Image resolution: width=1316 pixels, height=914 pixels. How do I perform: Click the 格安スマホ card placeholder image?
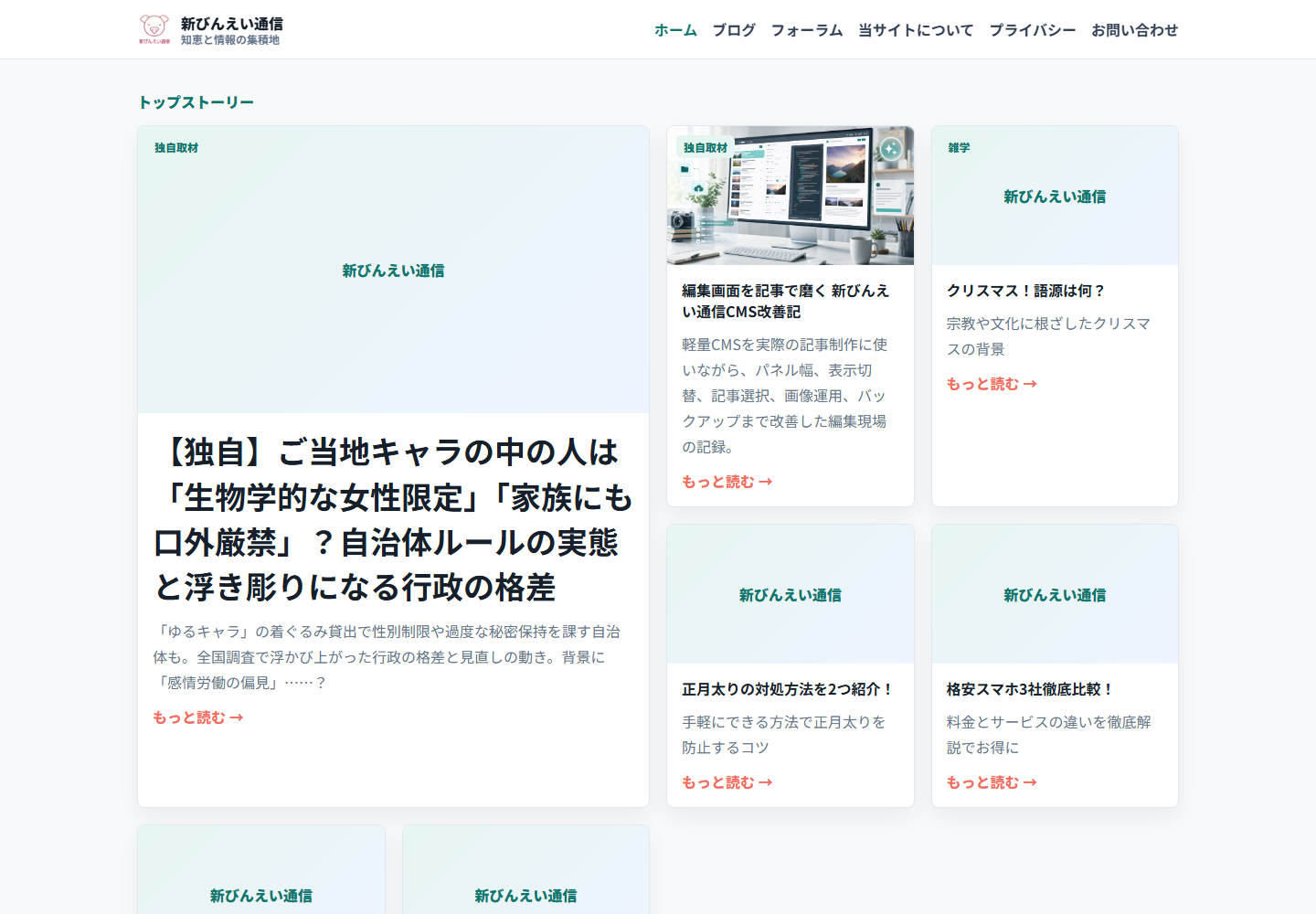pos(1055,594)
